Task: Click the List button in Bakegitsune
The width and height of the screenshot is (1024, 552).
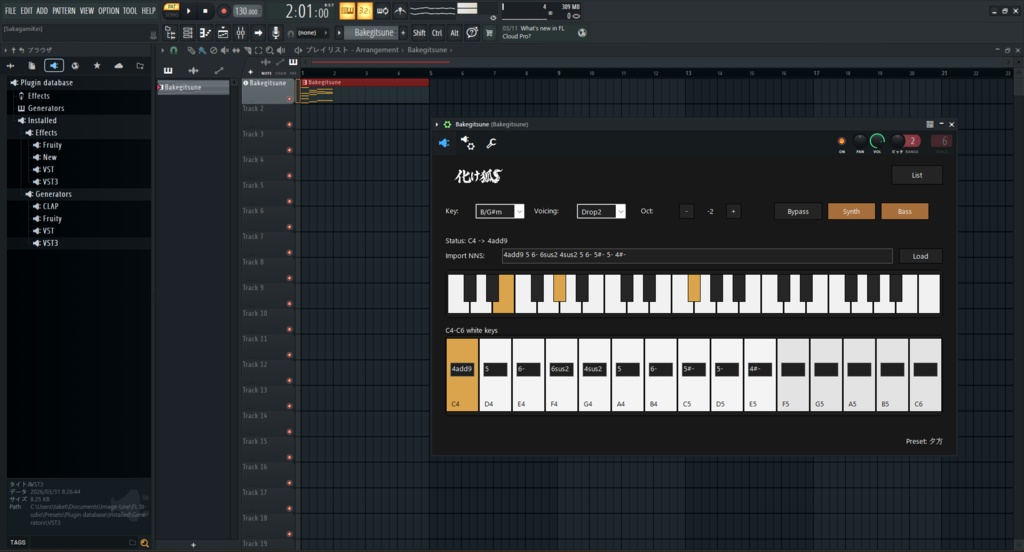Action: click(917, 175)
